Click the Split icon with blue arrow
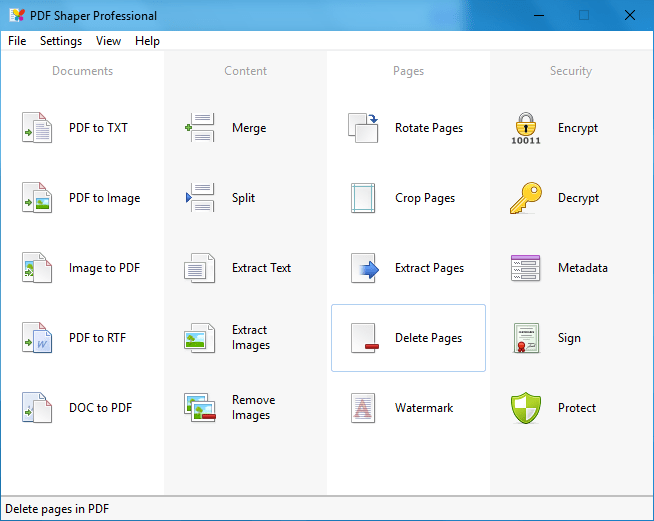This screenshot has width=654, height=521. tap(200, 198)
